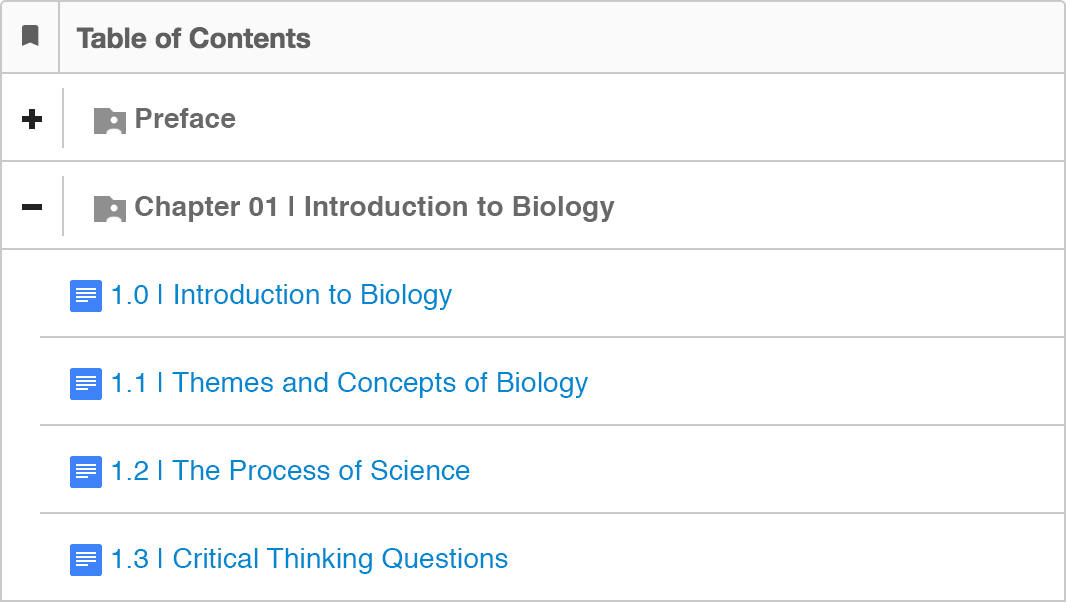The width and height of the screenshot is (1066, 602).
Task: Select the Chapter 01 Introduction to Biology heading
Action: tap(374, 207)
